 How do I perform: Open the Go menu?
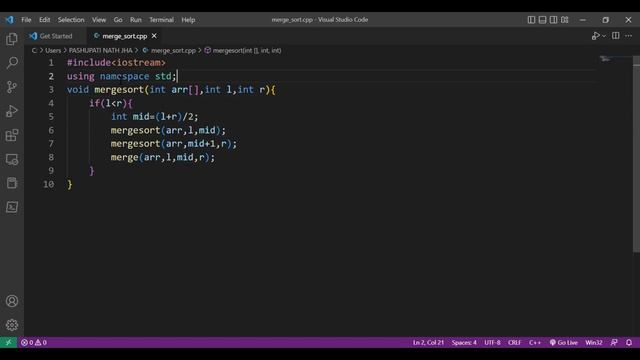click(118, 20)
